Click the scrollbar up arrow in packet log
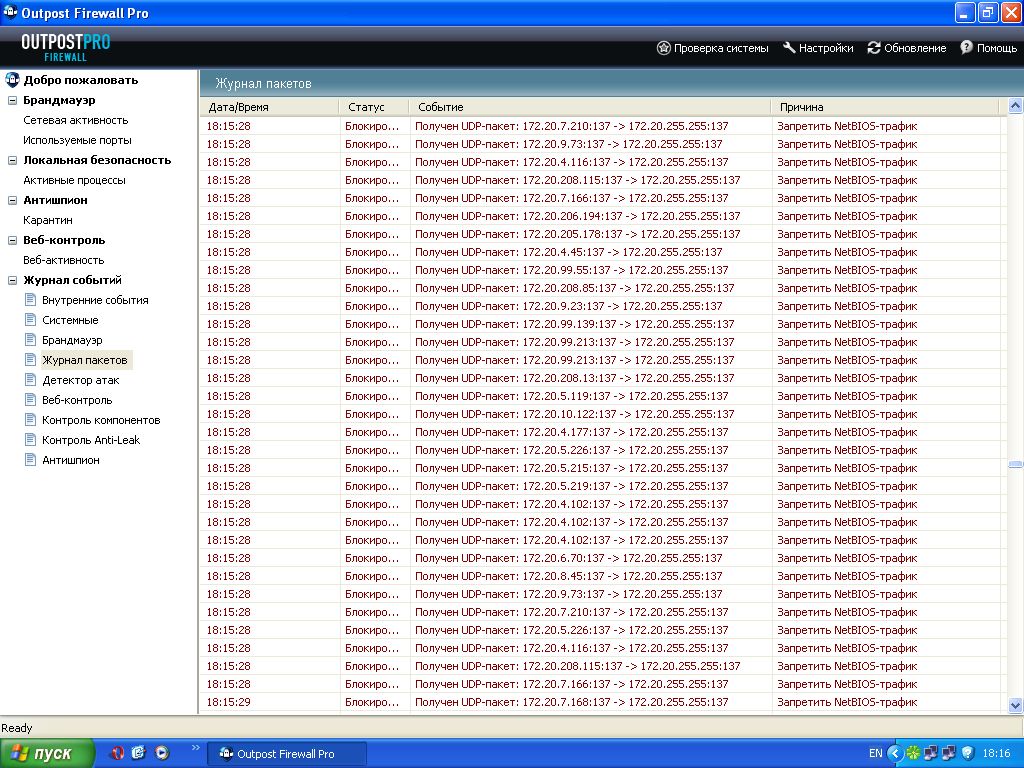1024x768 pixels. pos(1016,105)
